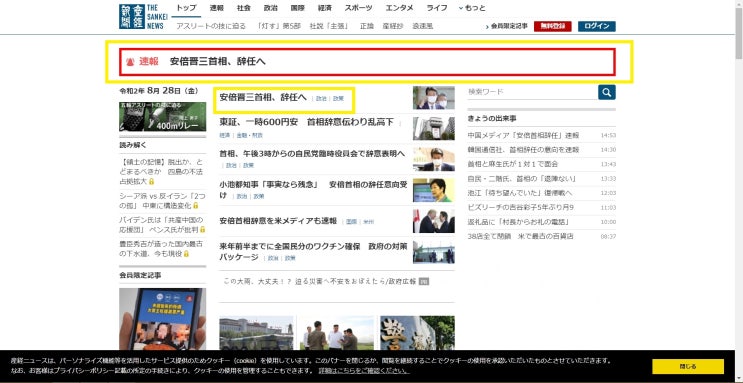Open 社説「主張」 sub-link
743x383 pixels.
click(328, 26)
